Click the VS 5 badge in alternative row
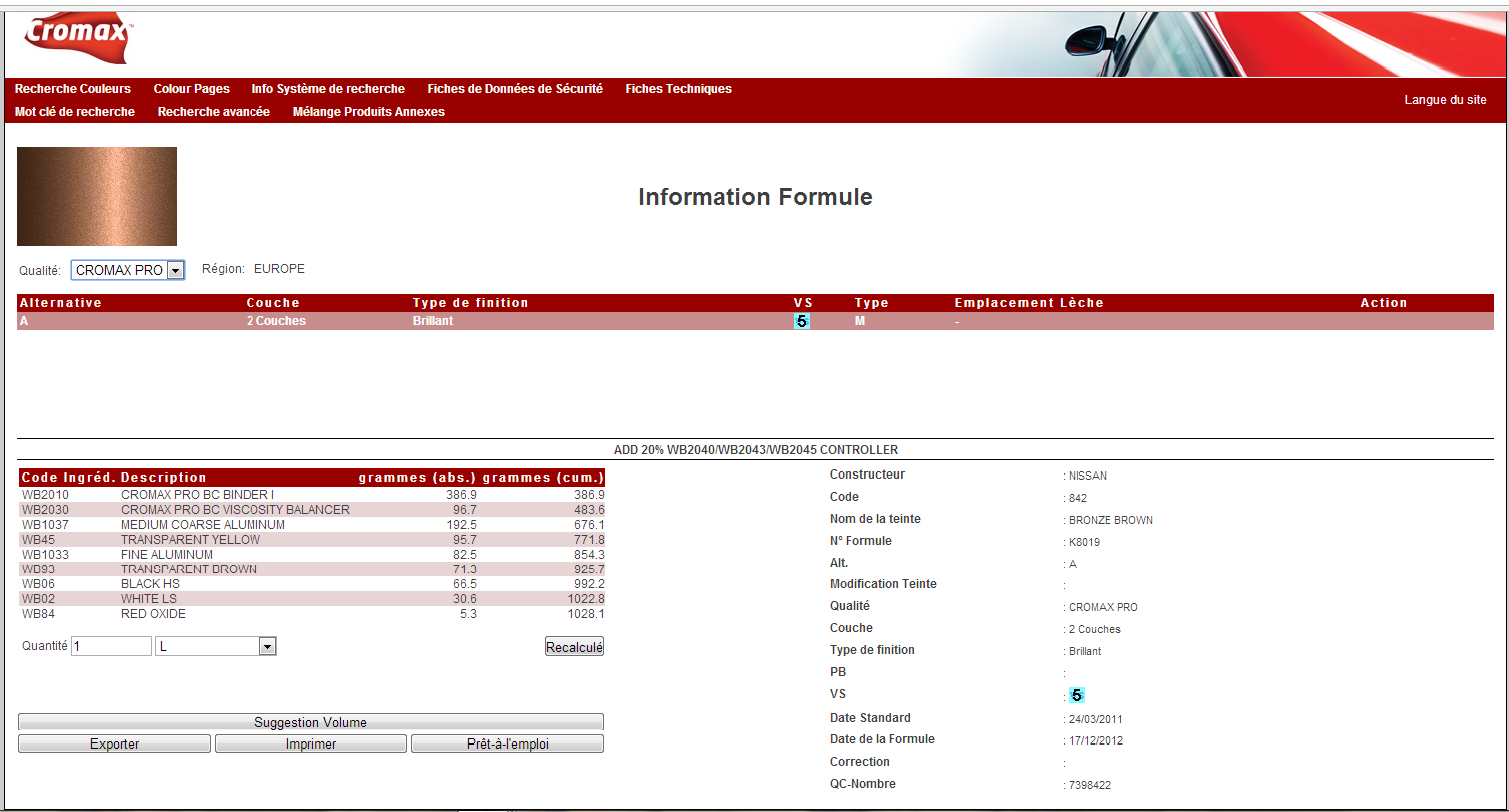Screen dimensions: 1509x812 tap(801, 321)
